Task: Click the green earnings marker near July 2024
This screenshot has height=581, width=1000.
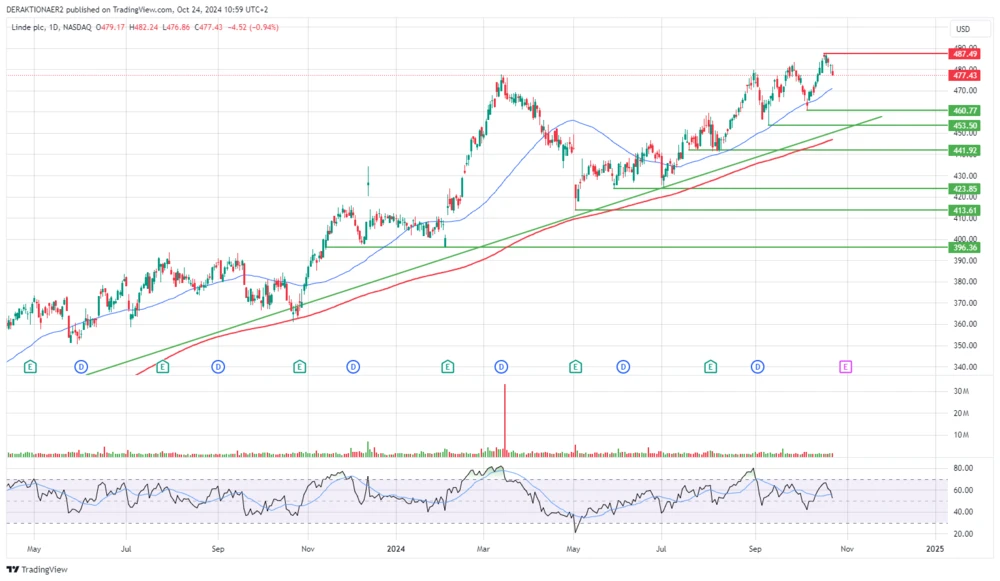Action: tap(710, 367)
